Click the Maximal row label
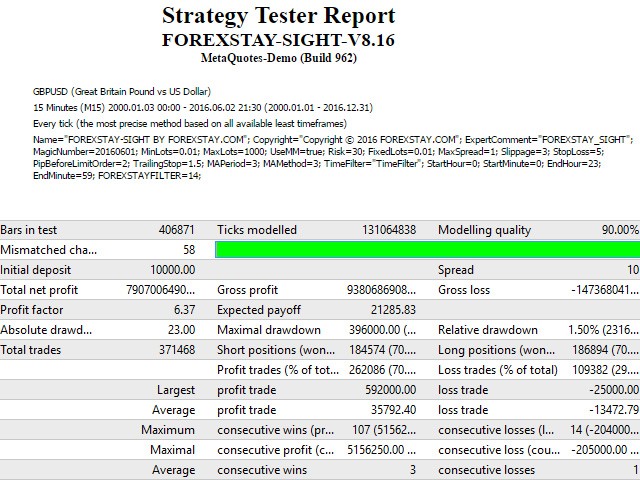The image size is (640, 480). coord(173,450)
